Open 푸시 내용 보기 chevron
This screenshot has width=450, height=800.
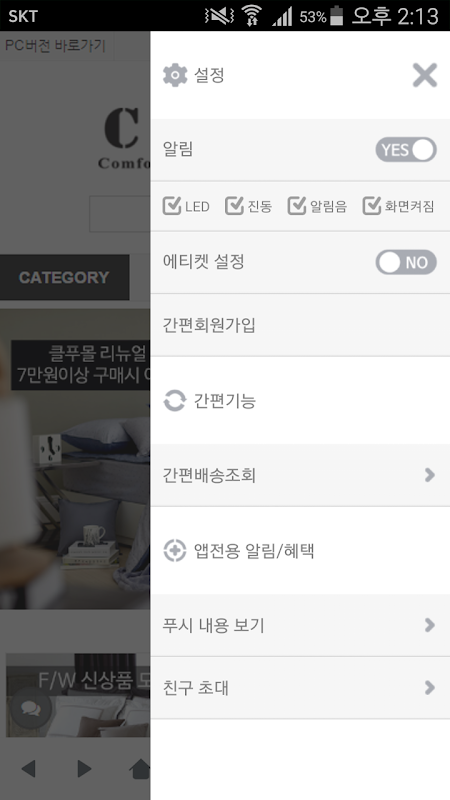[430, 625]
